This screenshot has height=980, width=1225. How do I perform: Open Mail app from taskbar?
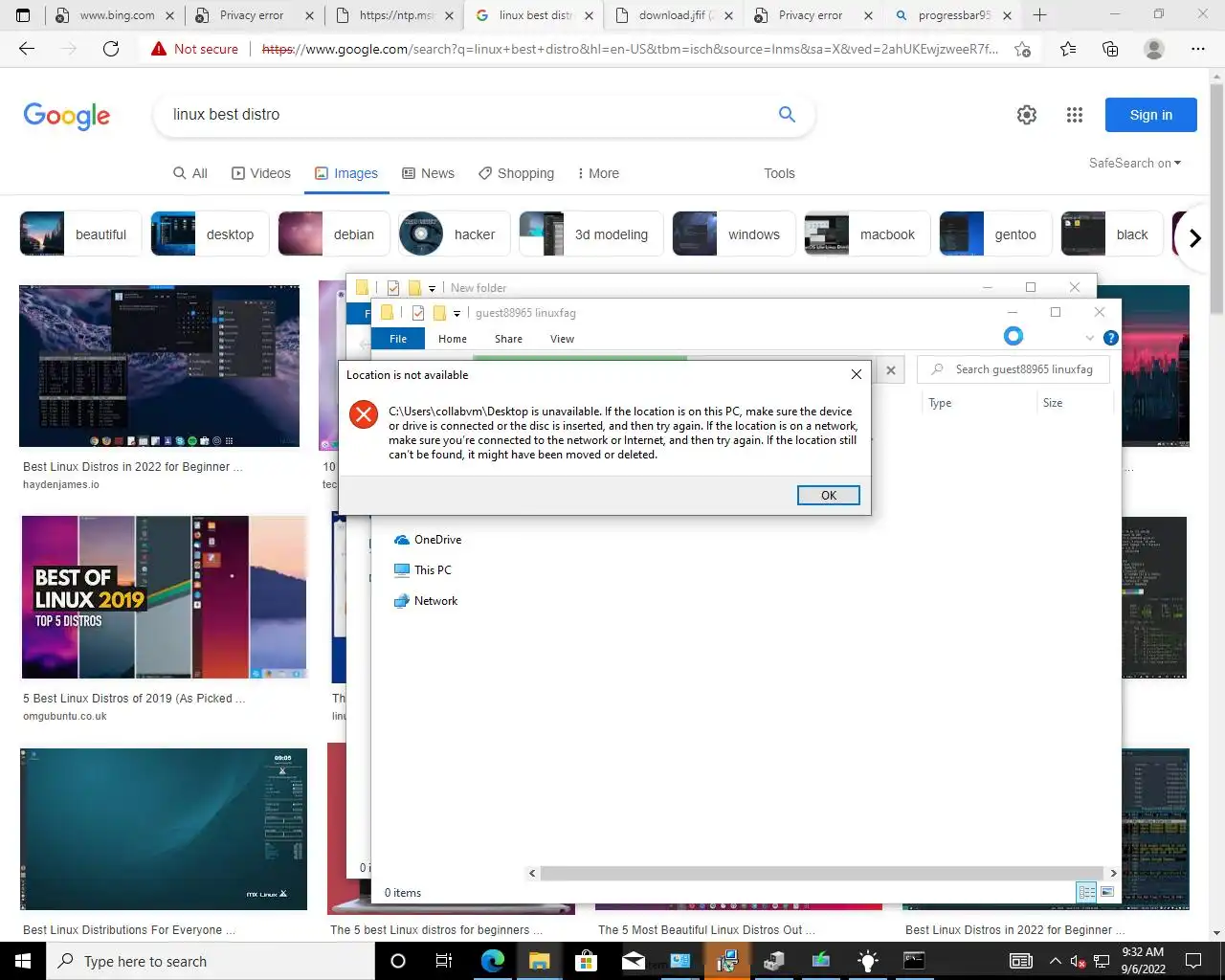(633, 961)
